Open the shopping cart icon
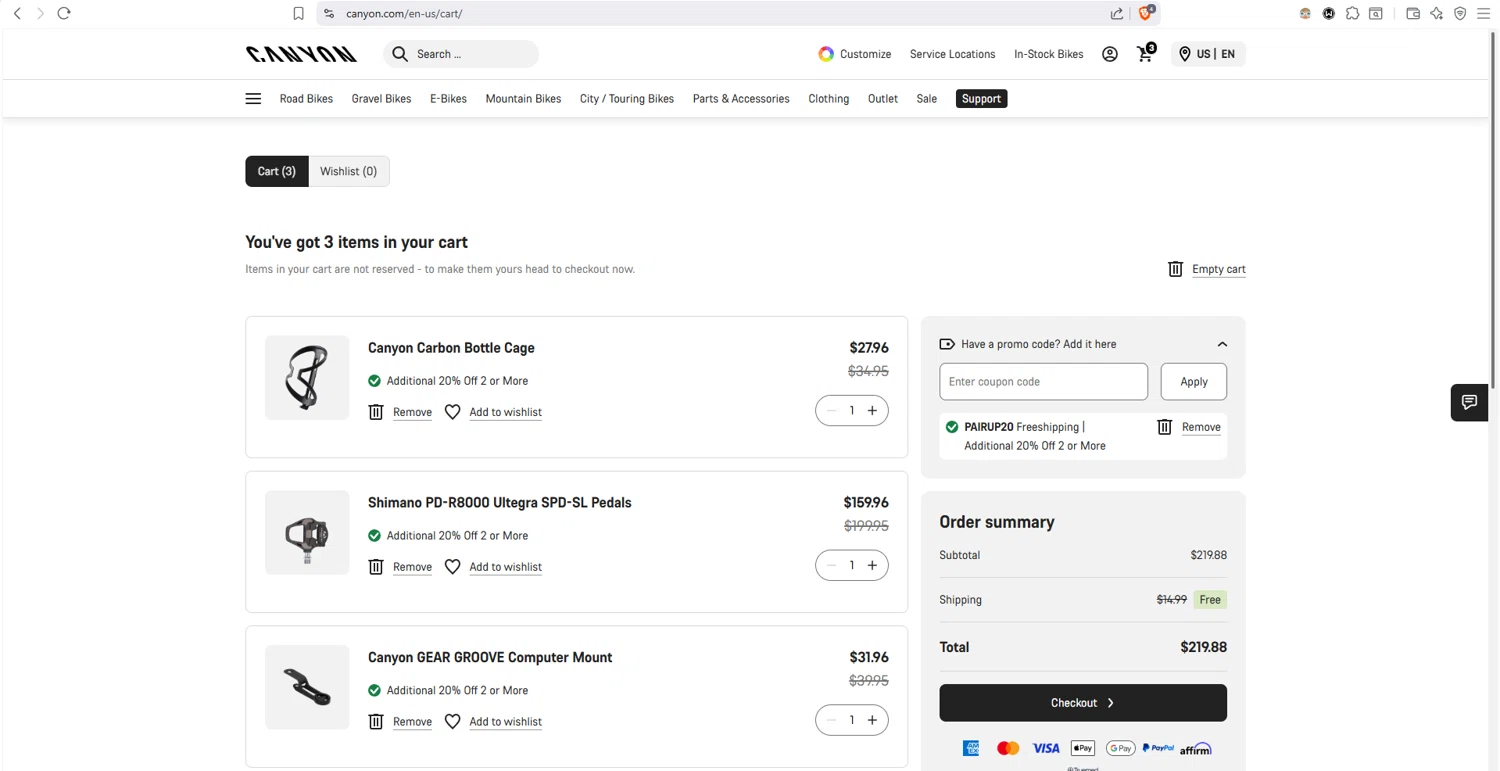Viewport: 1500px width, 771px height. point(1146,54)
